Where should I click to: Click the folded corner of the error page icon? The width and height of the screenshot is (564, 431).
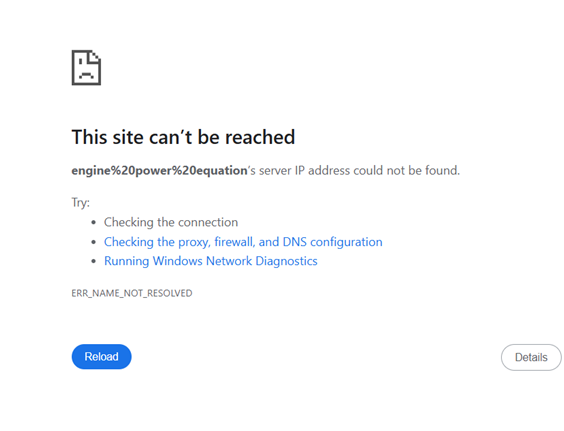point(95,56)
